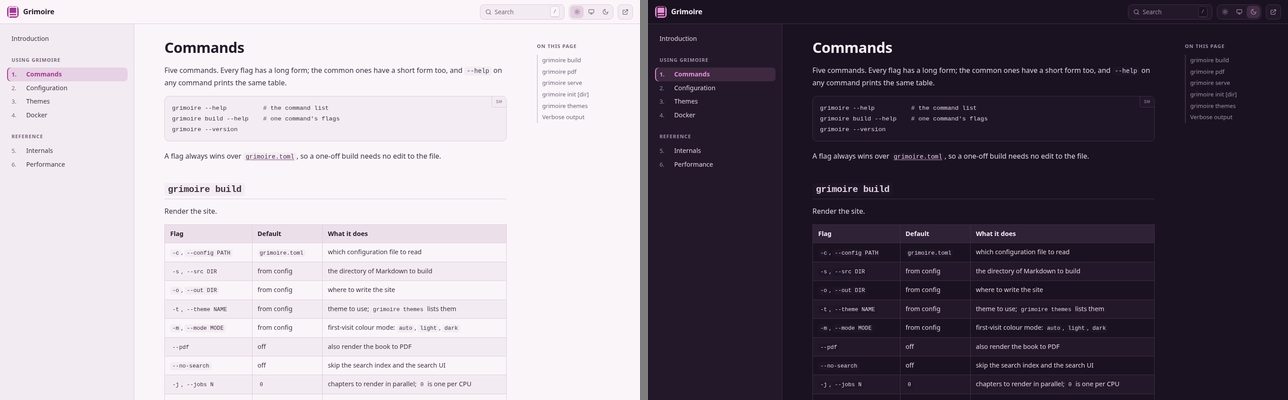Click slash shortcut badge in dark window search
This screenshot has height=400, width=1288.
[1203, 12]
